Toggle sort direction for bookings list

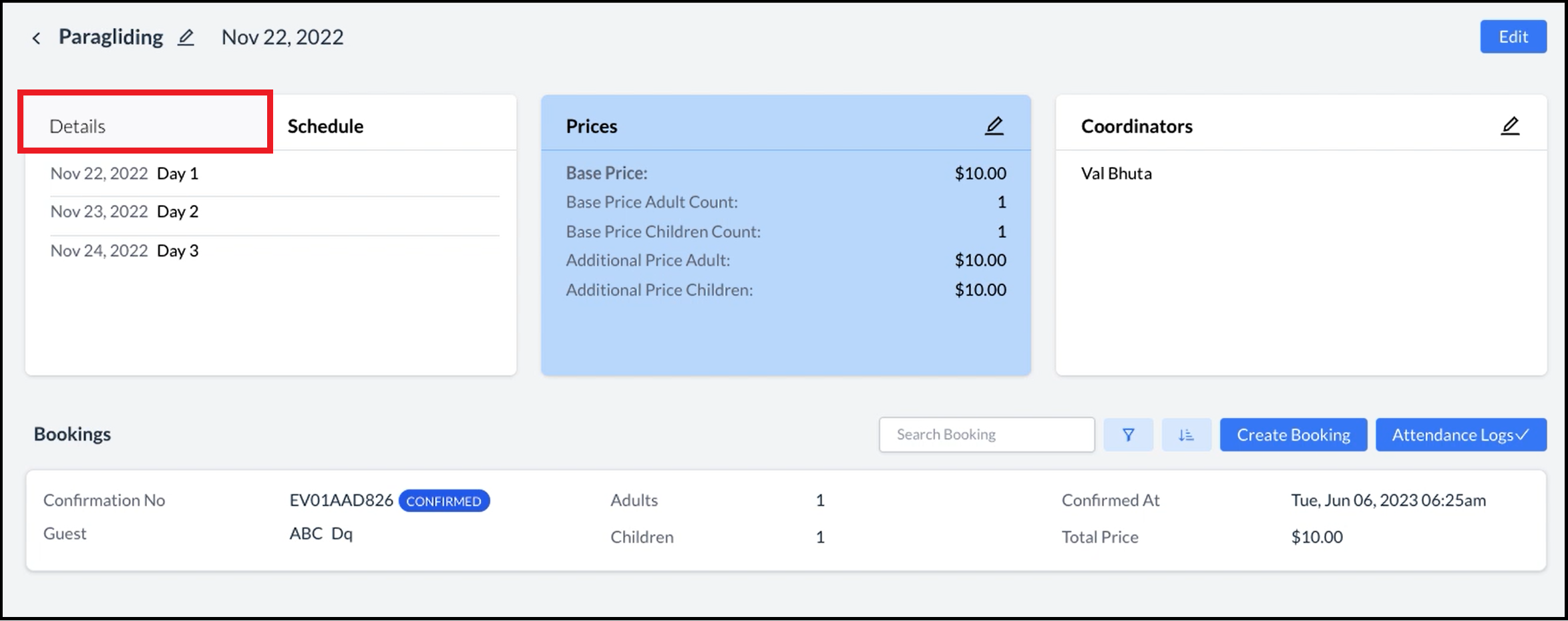click(1187, 434)
